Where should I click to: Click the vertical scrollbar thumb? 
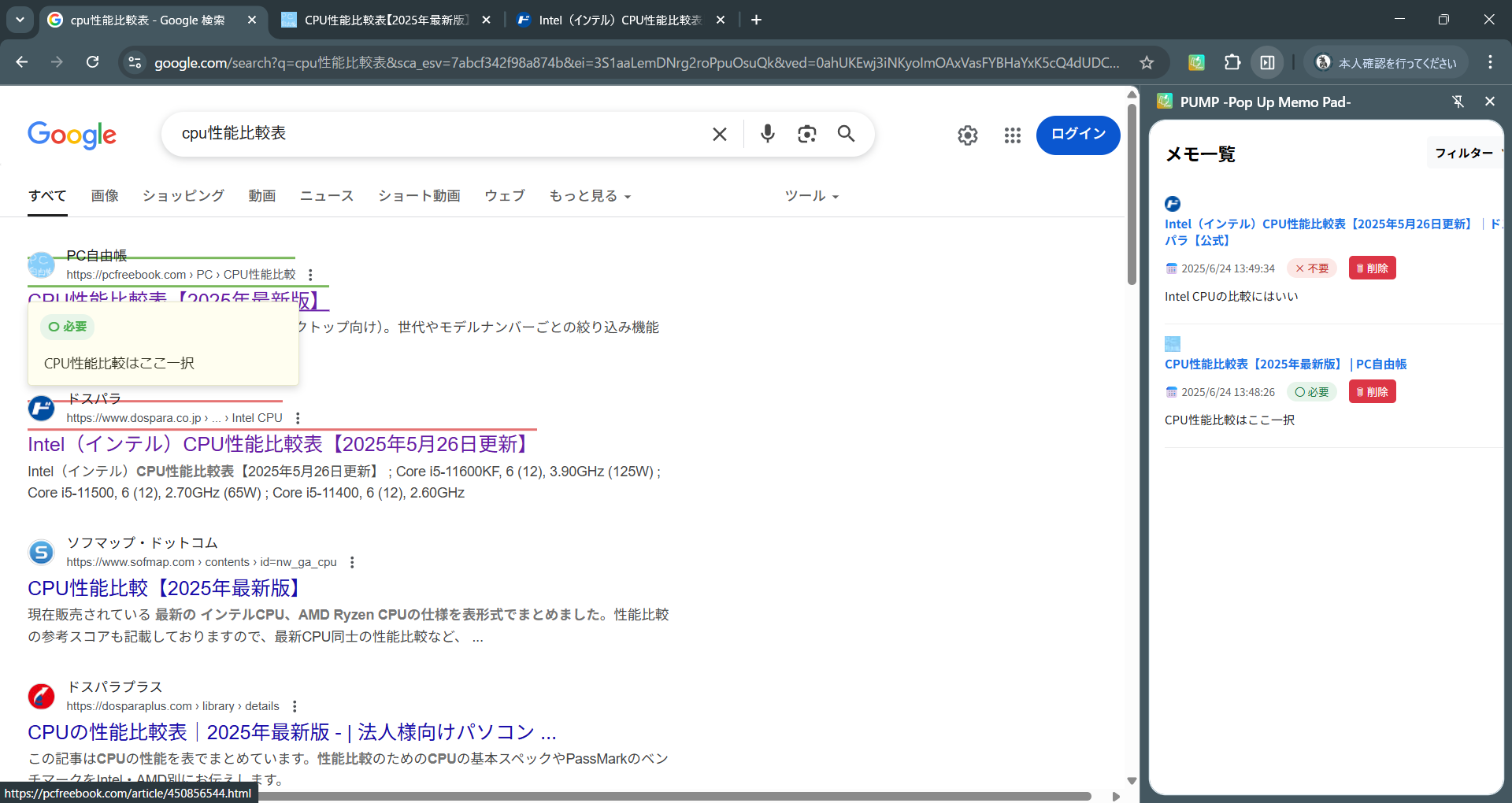1132,193
